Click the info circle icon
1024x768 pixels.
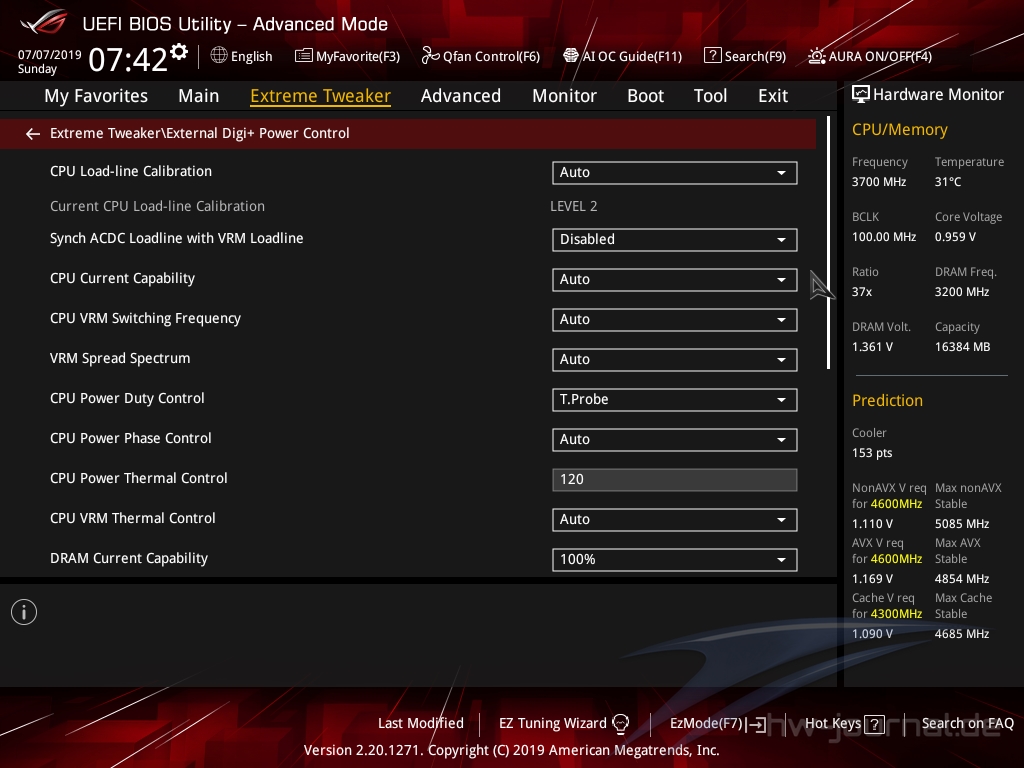[24, 612]
